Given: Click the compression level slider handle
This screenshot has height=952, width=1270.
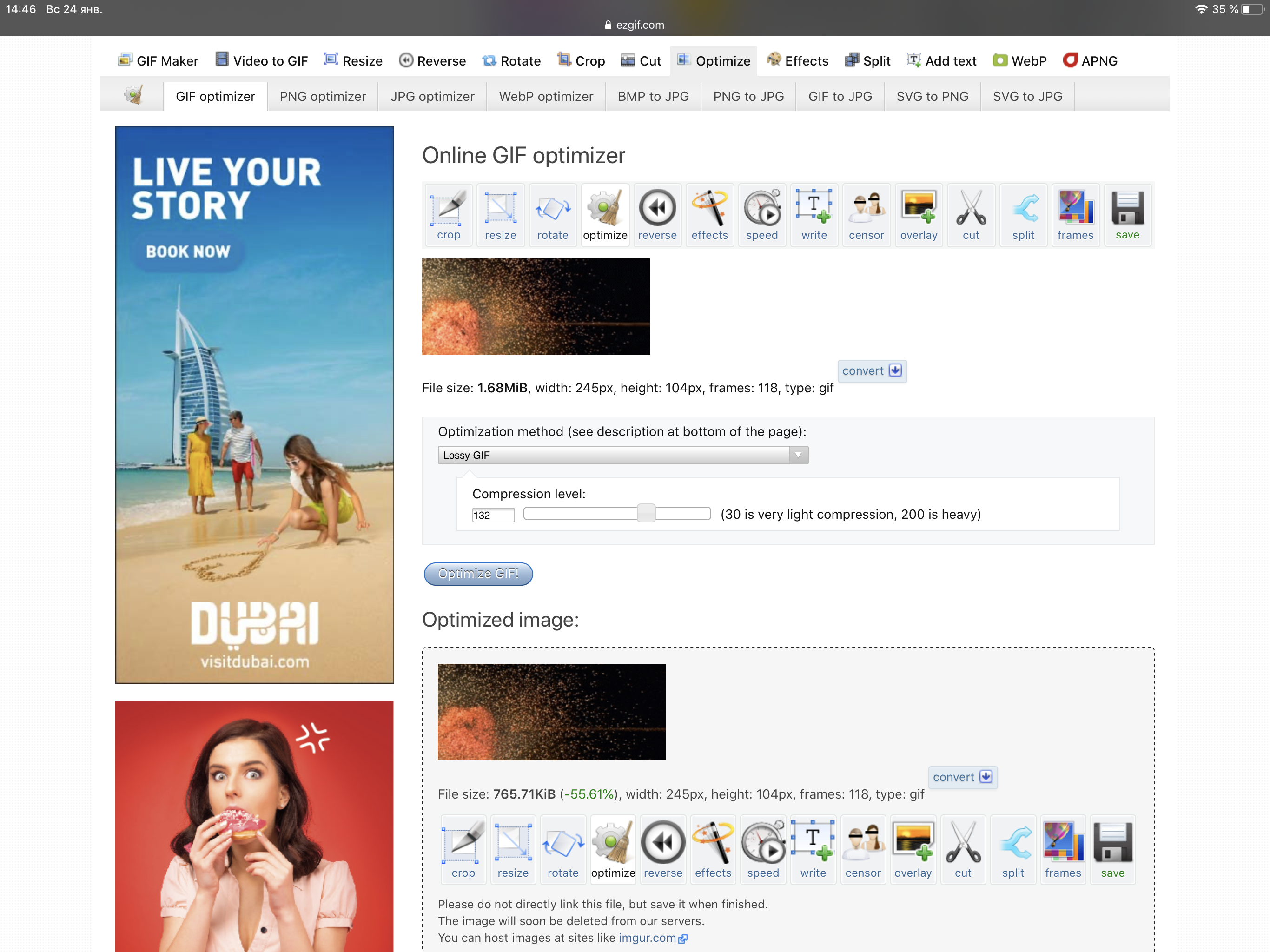Looking at the screenshot, I should click(646, 513).
